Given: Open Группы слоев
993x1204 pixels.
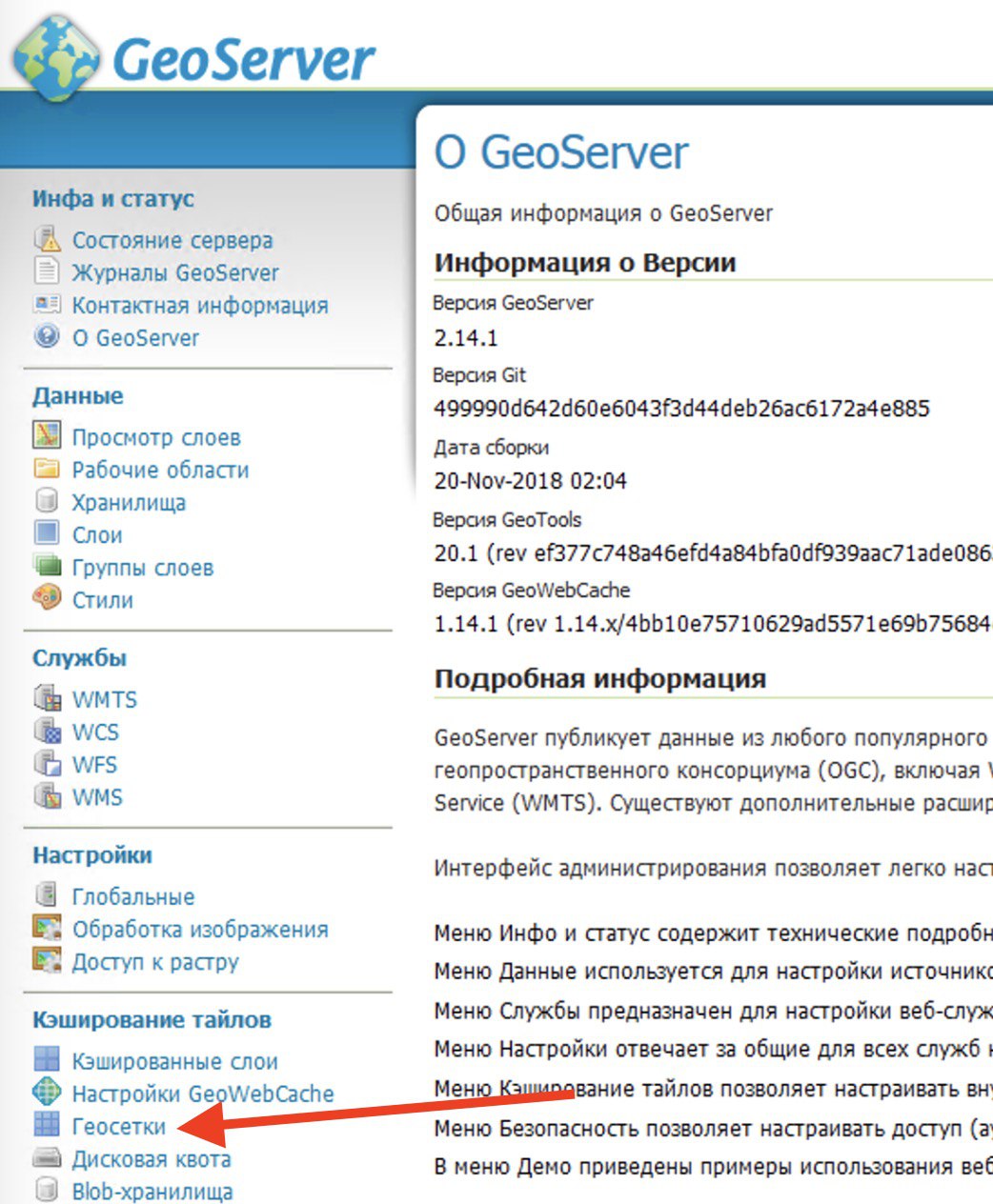Looking at the screenshot, I should (x=143, y=567).
